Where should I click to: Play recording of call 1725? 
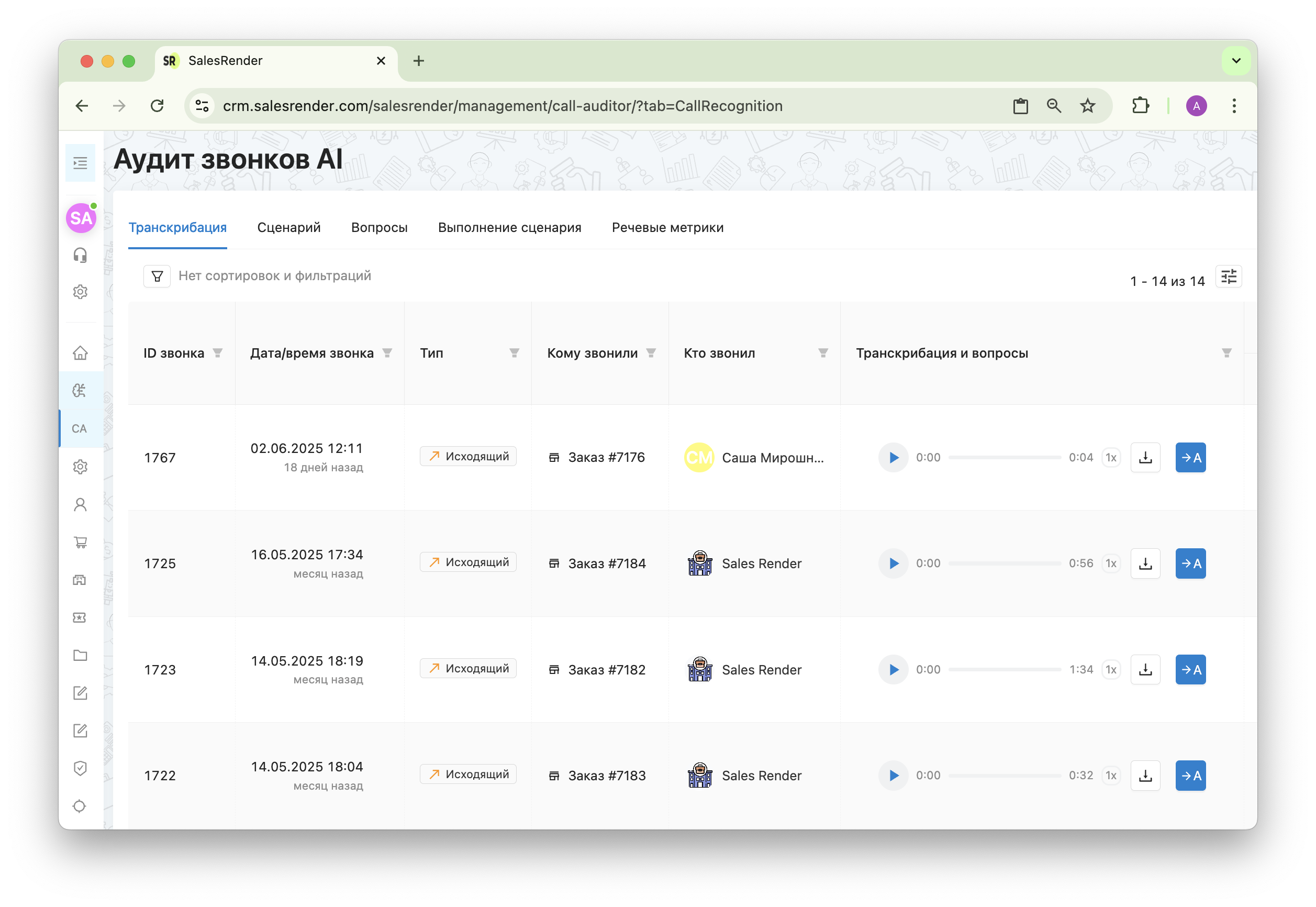pos(894,563)
